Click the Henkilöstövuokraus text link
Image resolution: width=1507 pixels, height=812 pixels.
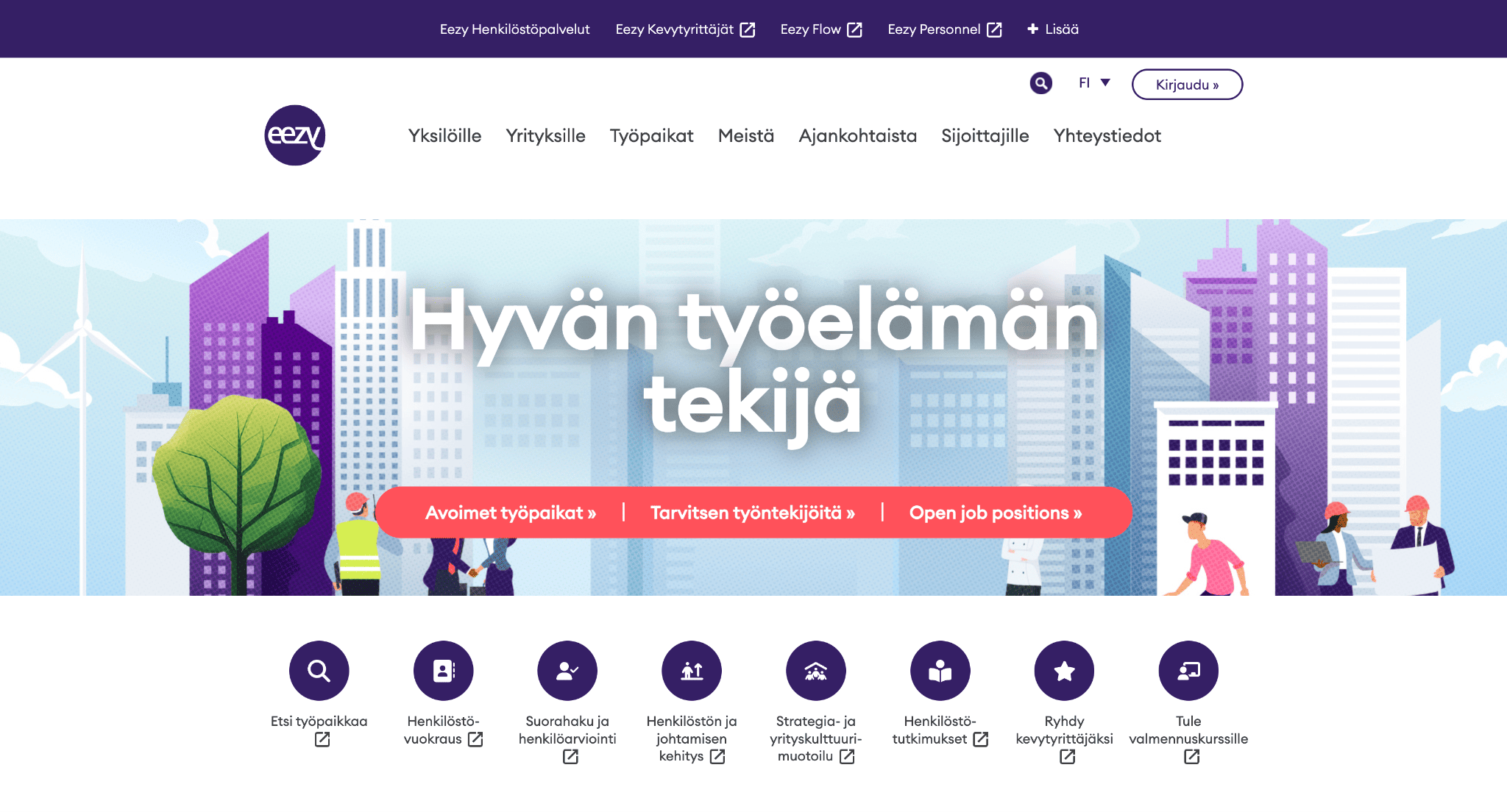pyautogui.click(x=443, y=730)
